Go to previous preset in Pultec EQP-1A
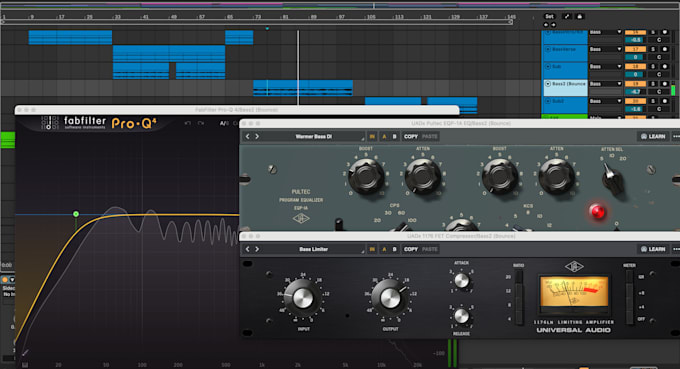The height and width of the screenshot is (369, 680). point(248,137)
